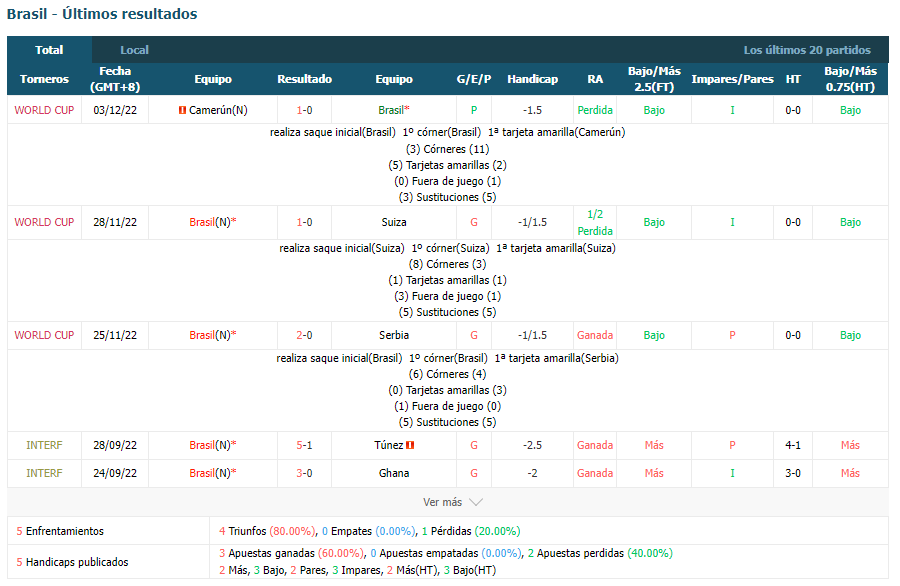Open the Ghana team link
900x586 pixels.
coord(394,474)
